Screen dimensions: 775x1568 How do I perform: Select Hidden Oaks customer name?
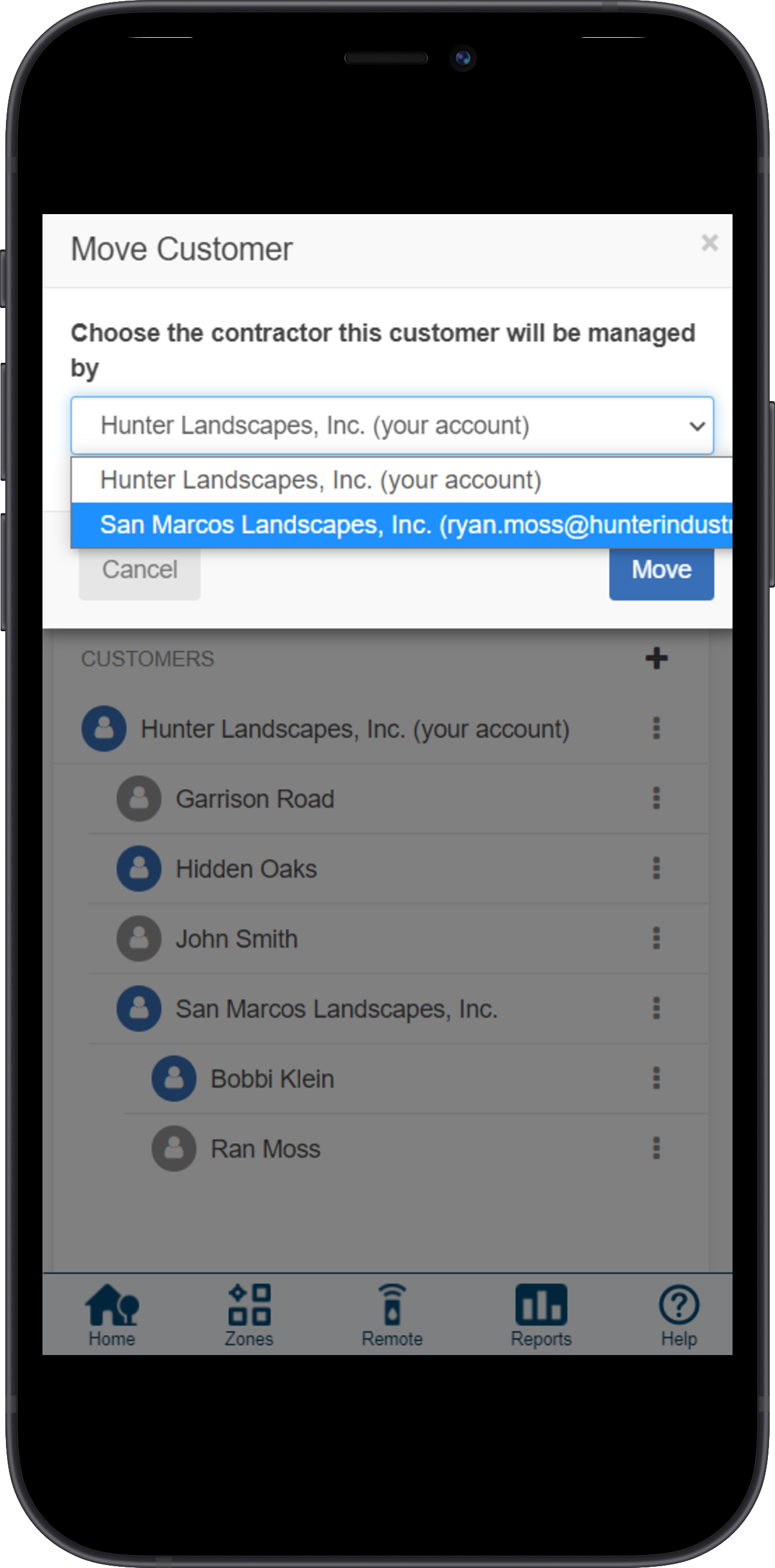pyautogui.click(x=247, y=868)
